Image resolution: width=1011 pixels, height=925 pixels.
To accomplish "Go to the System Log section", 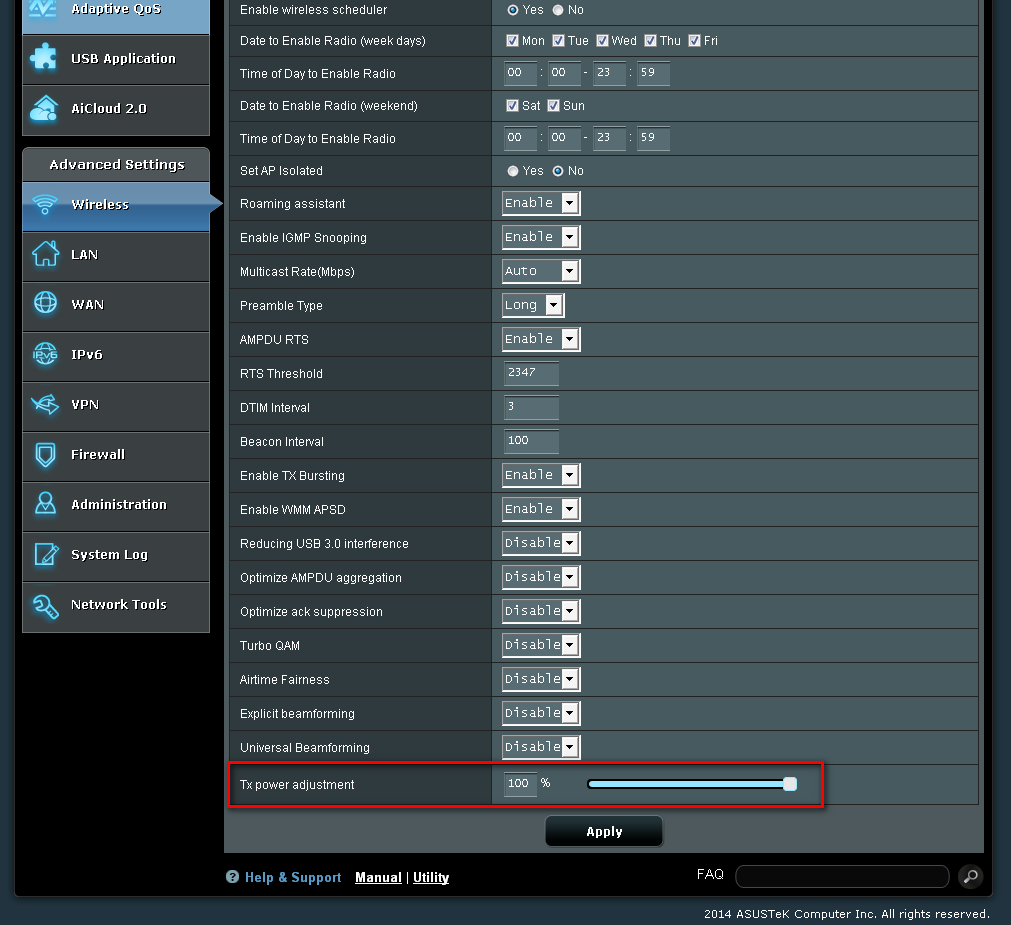I will click(109, 555).
